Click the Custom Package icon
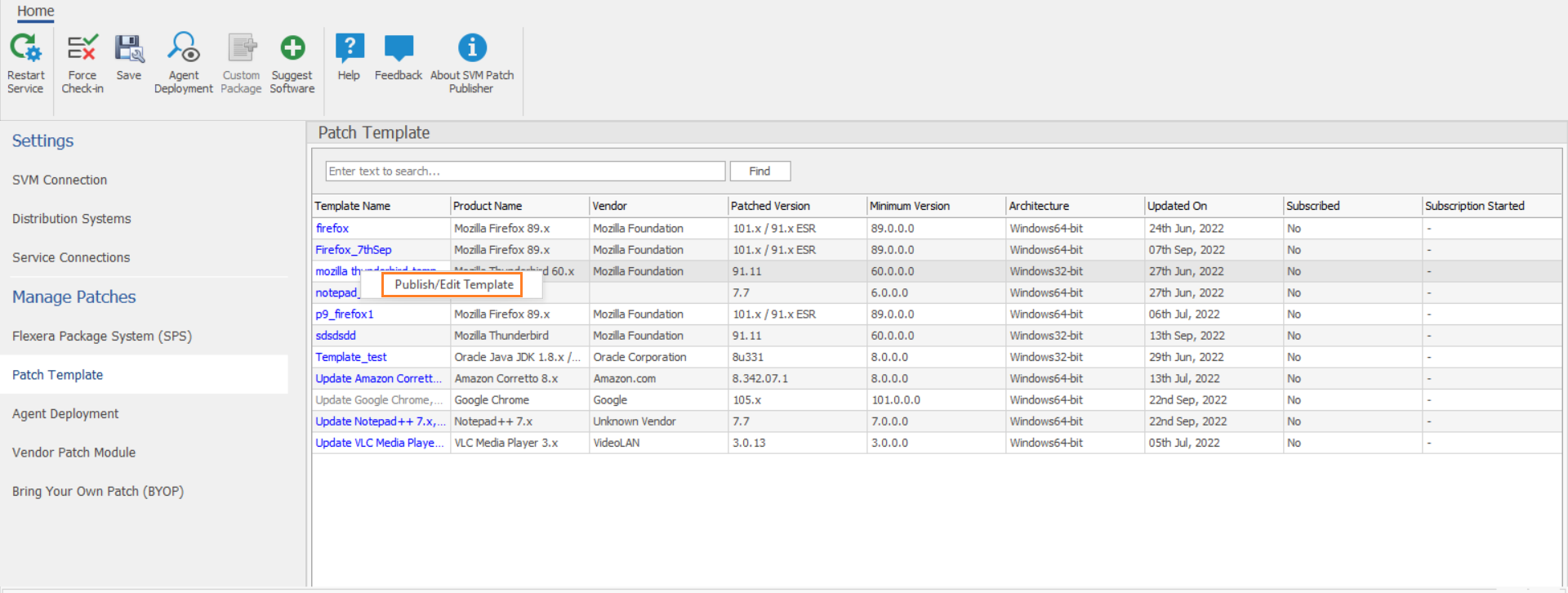This screenshot has height=593, width=1568. [242, 49]
